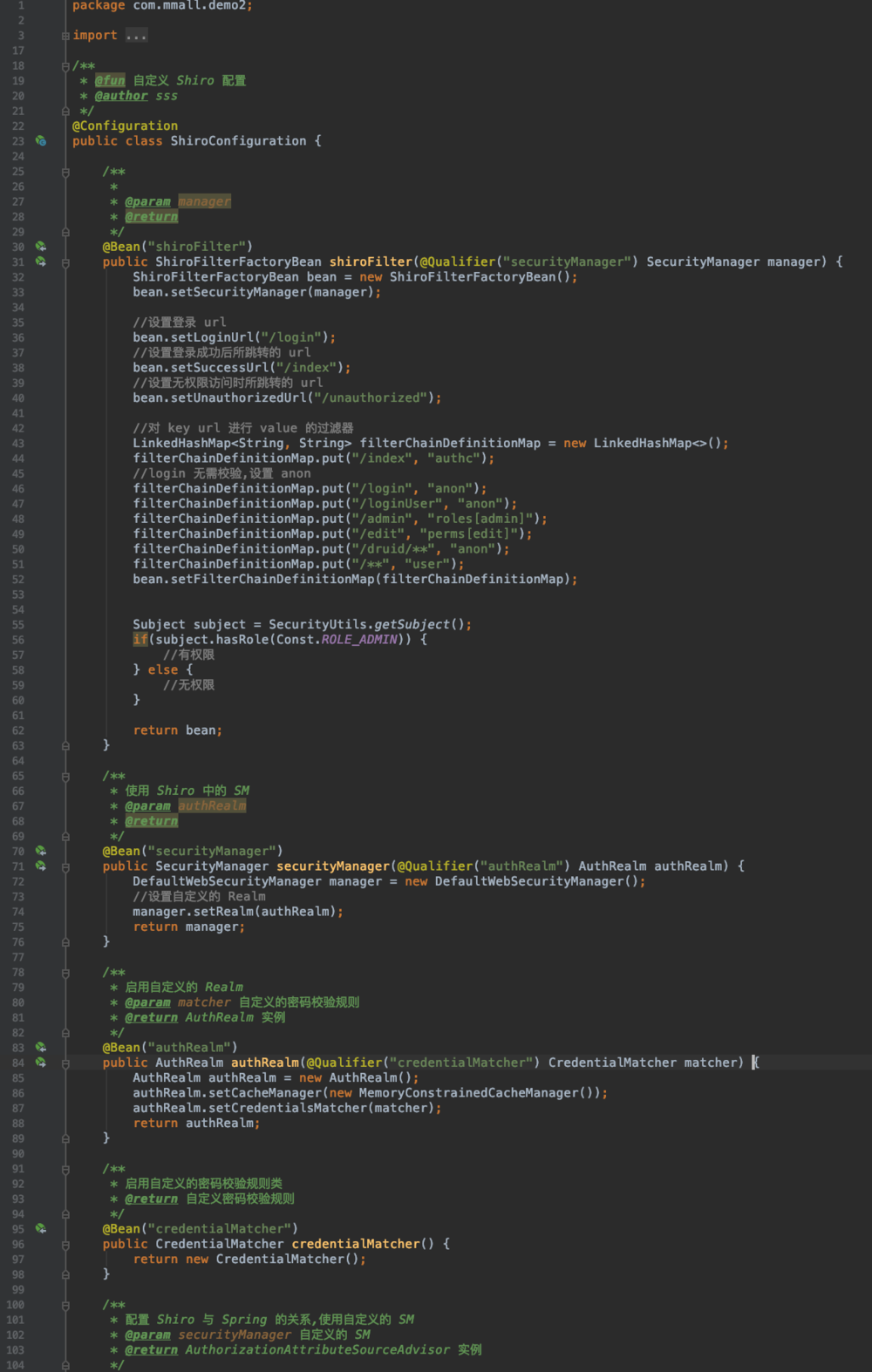Collapse the authRealm method at line 84
872x1372 pixels.
[x=65, y=1063]
